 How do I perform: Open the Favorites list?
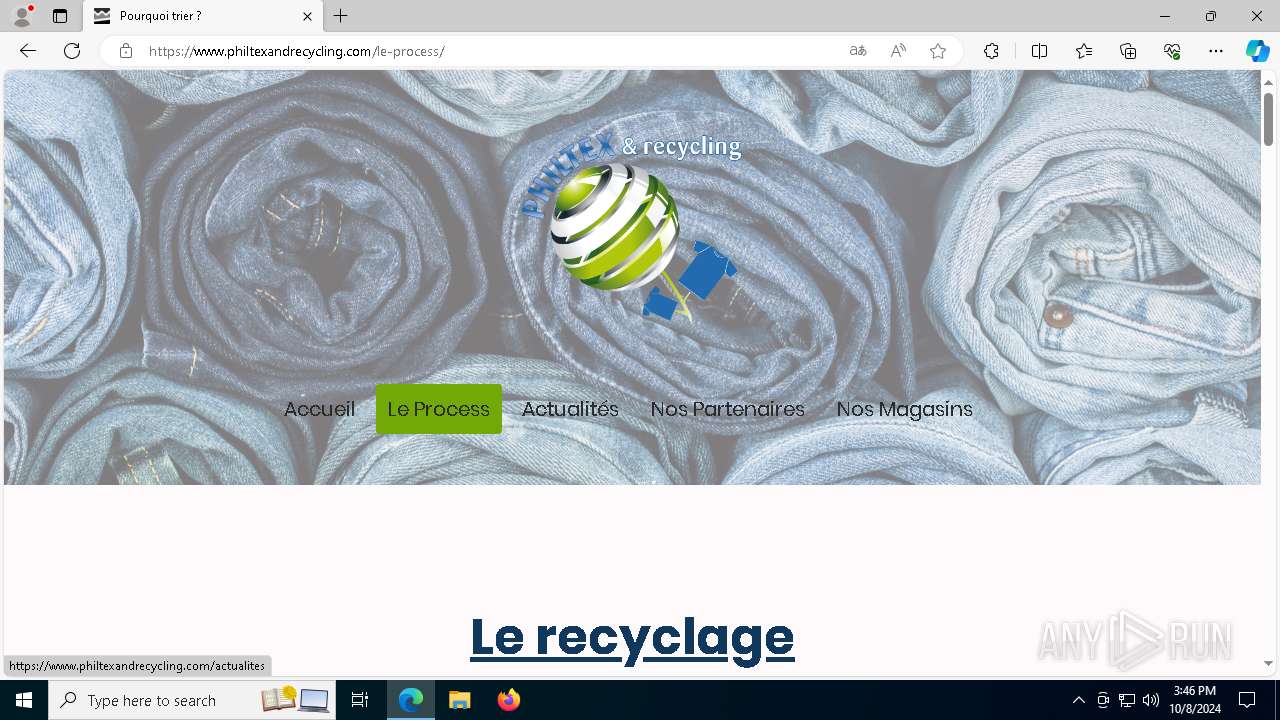coord(1084,51)
